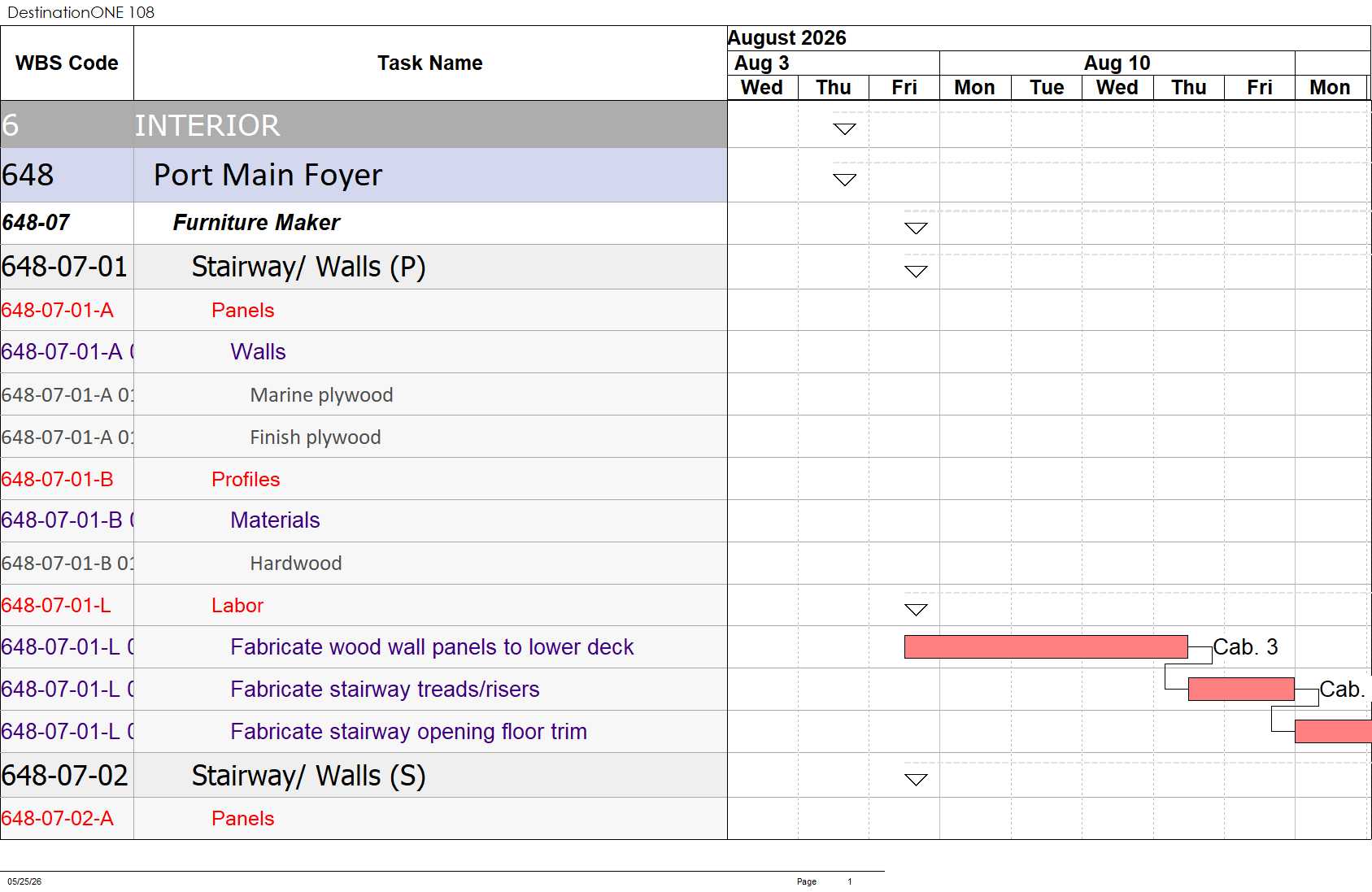Click the Stairway/ Walls (P) summary triangle
1372x892 pixels.
coord(916,272)
